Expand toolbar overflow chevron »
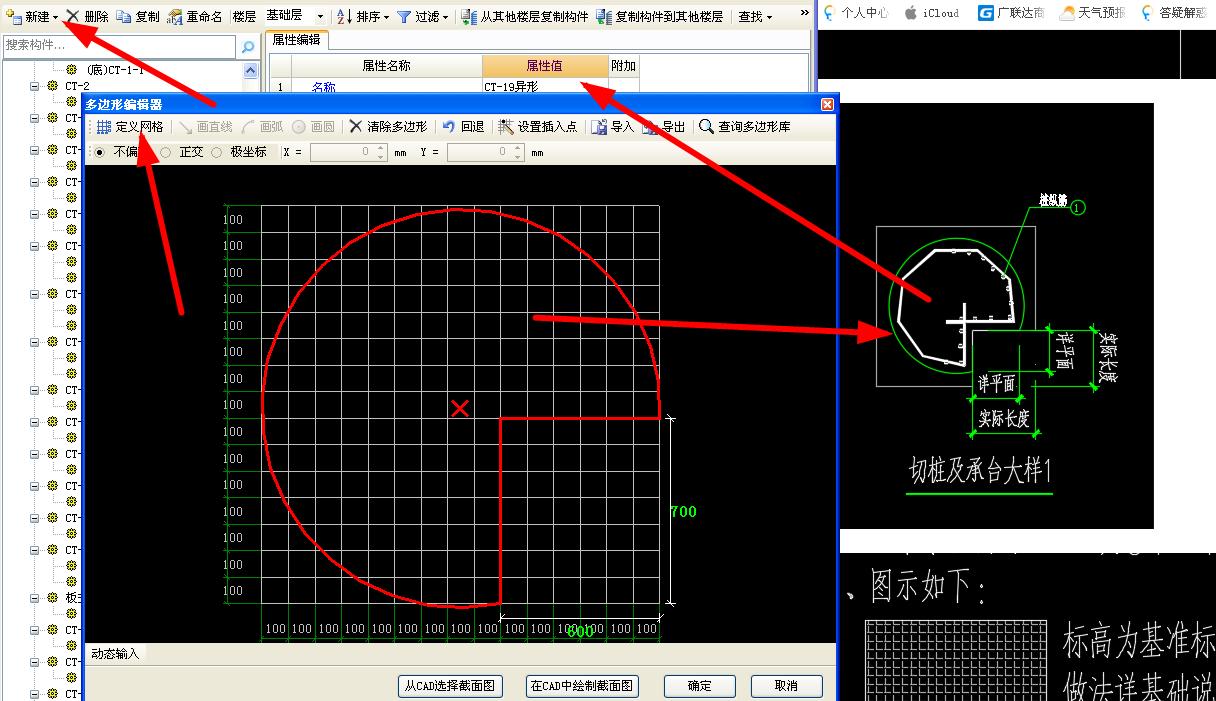The height and width of the screenshot is (701, 1216). tap(804, 14)
